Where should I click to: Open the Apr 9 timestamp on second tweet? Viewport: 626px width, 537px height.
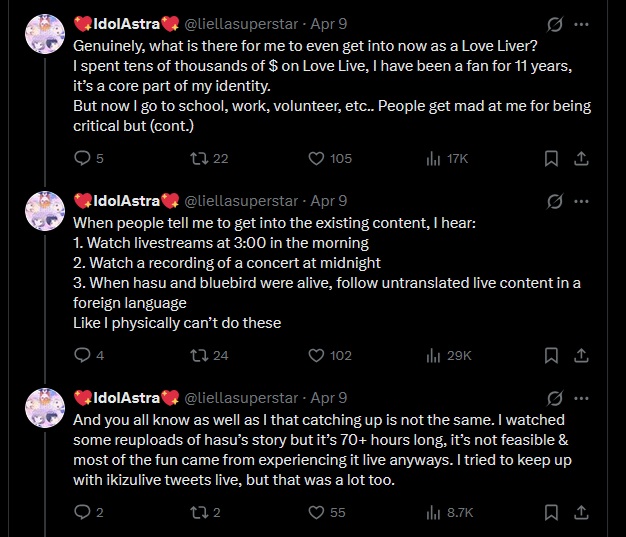(329, 201)
